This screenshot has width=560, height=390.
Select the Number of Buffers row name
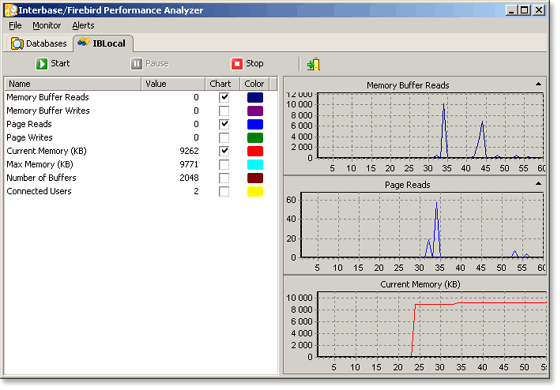pyautogui.click(x=41, y=178)
